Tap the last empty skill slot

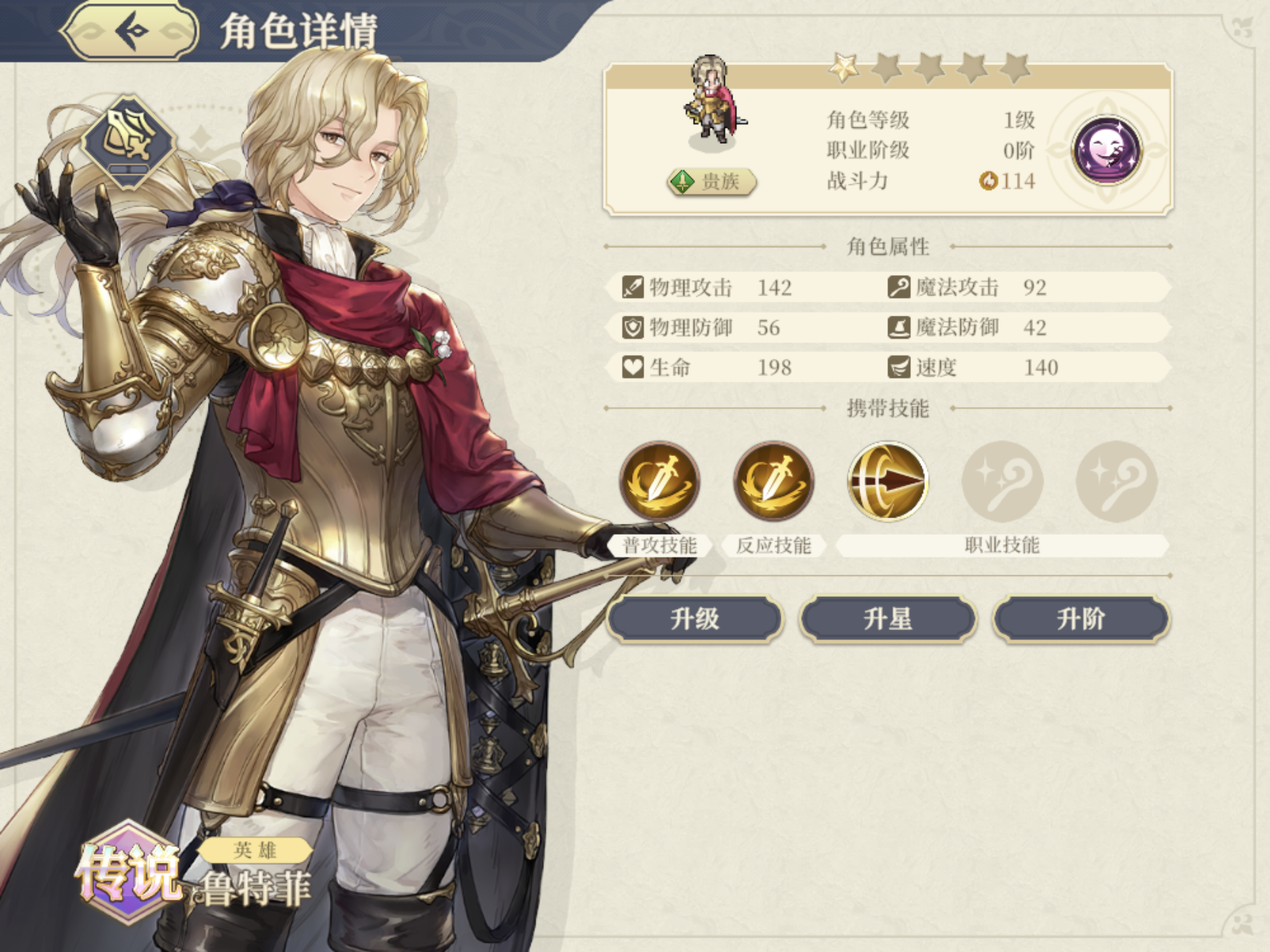pyautogui.click(x=1116, y=481)
